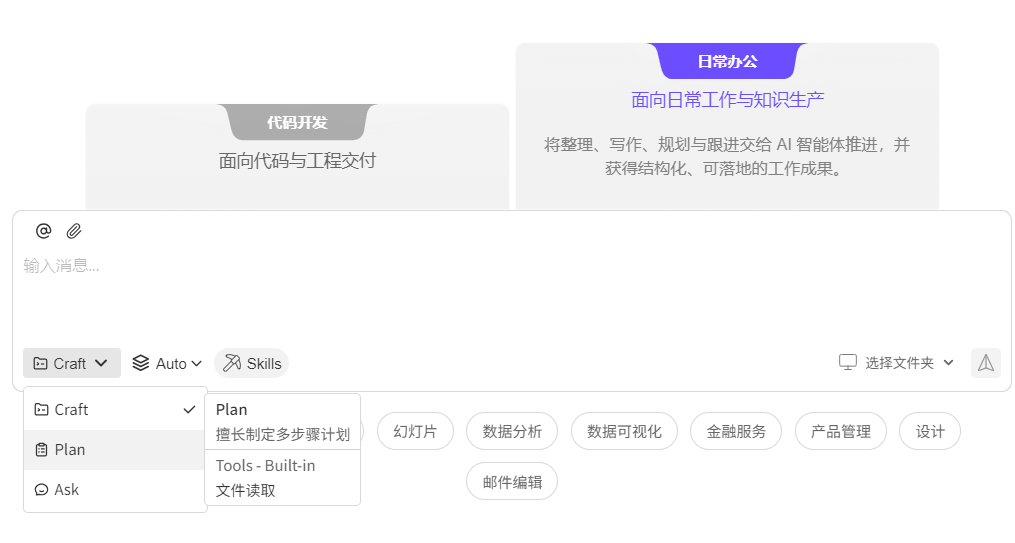This screenshot has height=543, width=1015.
Task: Click the 设计 suggestion chip
Action: tap(930, 431)
